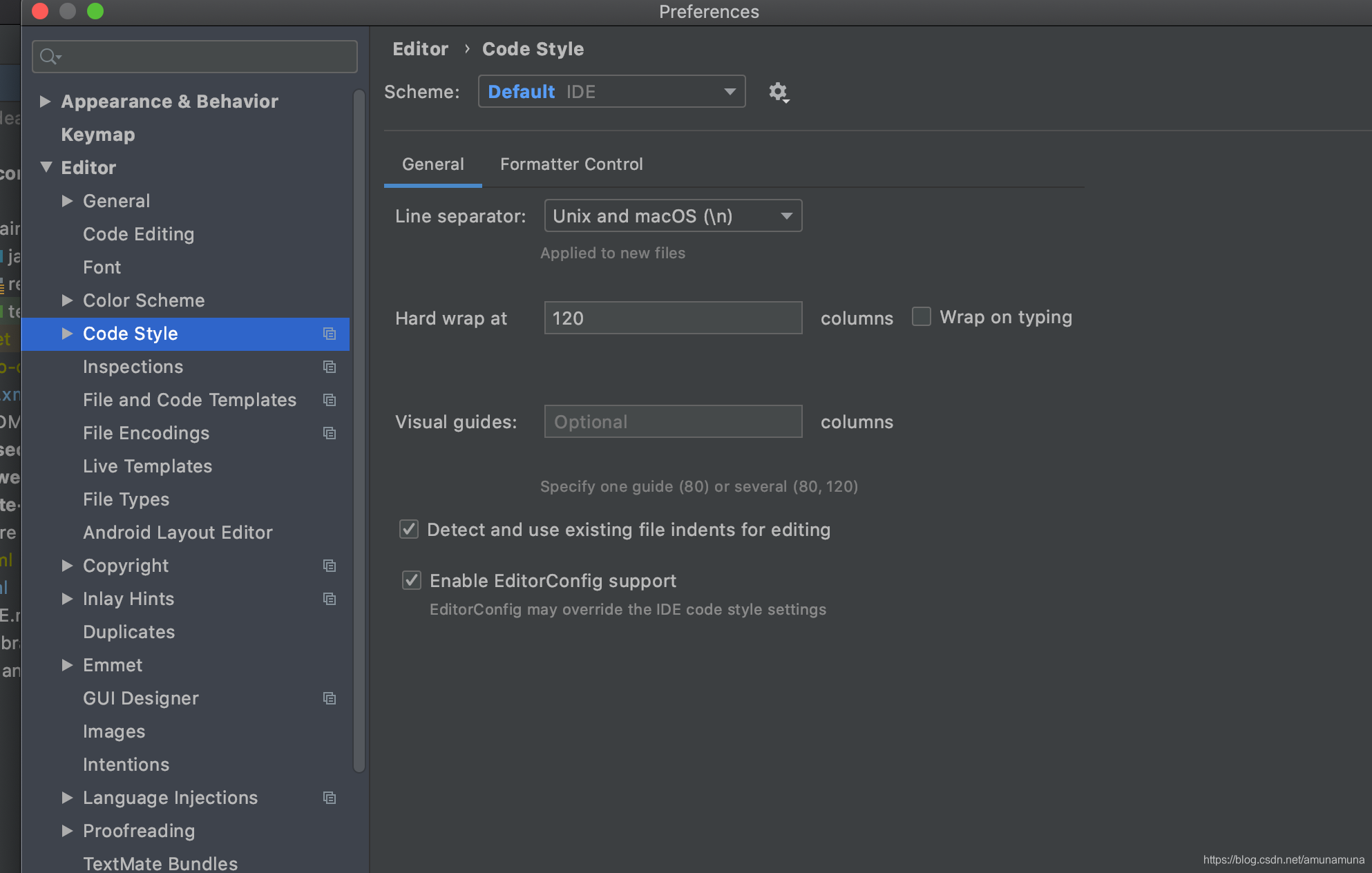1372x873 pixels.
Task: Click project-level icon beside Inlay Hints
Action: [330, 599]
